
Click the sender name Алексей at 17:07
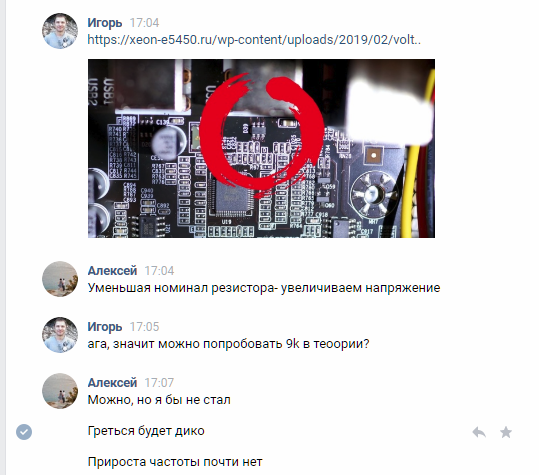pyautogui.click(x=112, y=383)
